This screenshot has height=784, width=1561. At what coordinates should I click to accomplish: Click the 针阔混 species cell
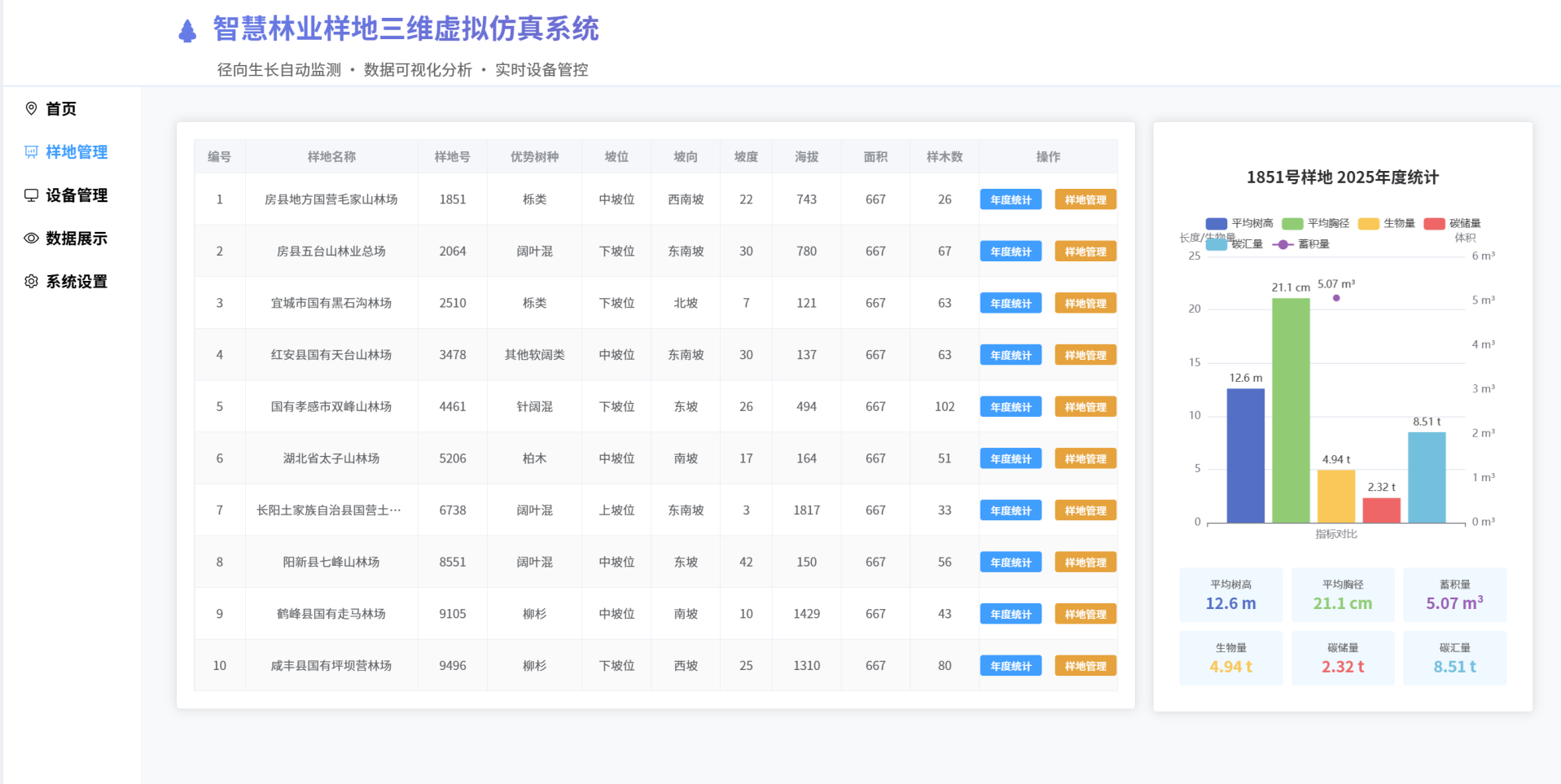pyautogui.click(x=534, y=407)
